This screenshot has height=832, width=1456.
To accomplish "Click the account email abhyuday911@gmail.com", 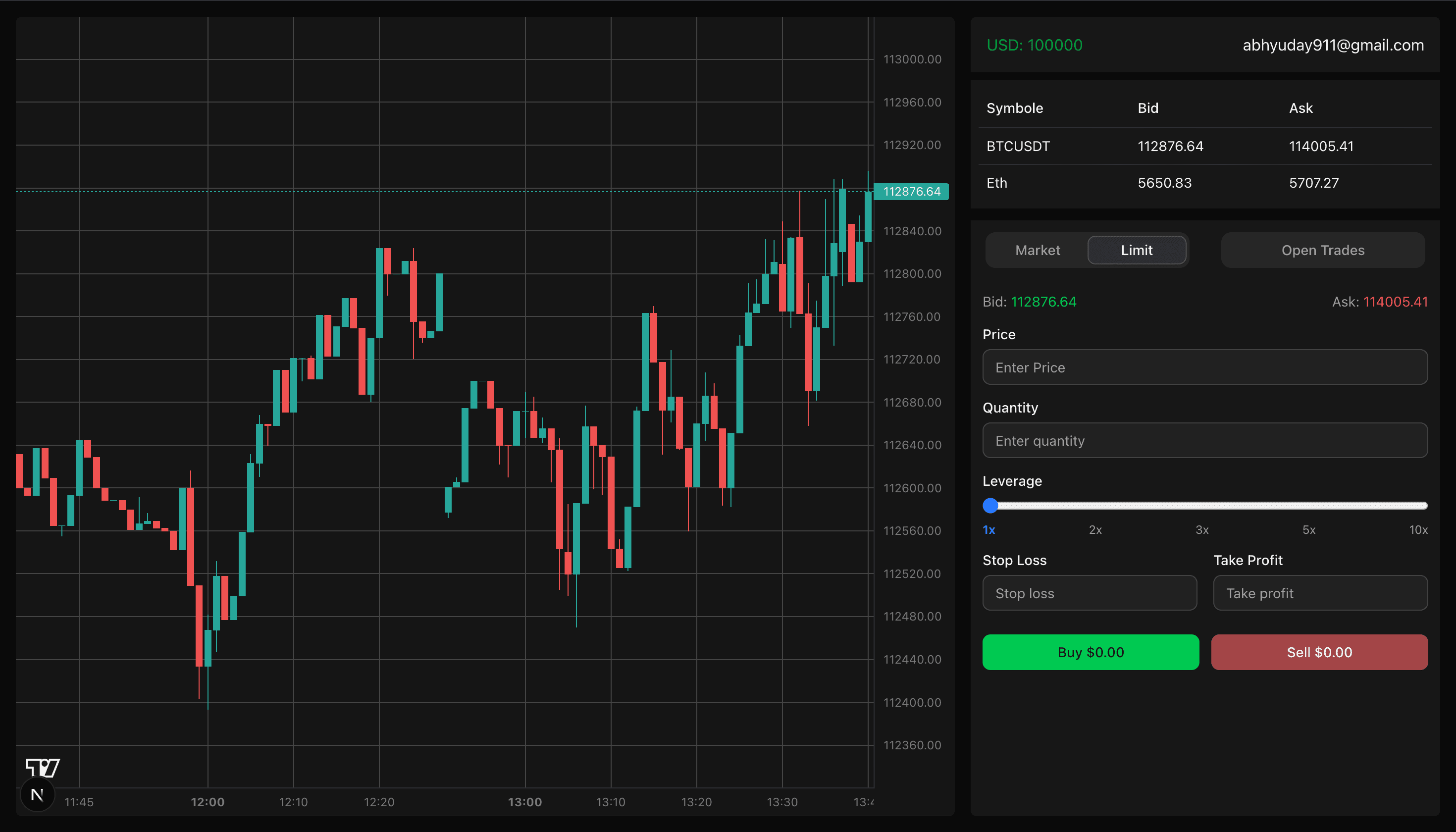I will point(1333,45).
